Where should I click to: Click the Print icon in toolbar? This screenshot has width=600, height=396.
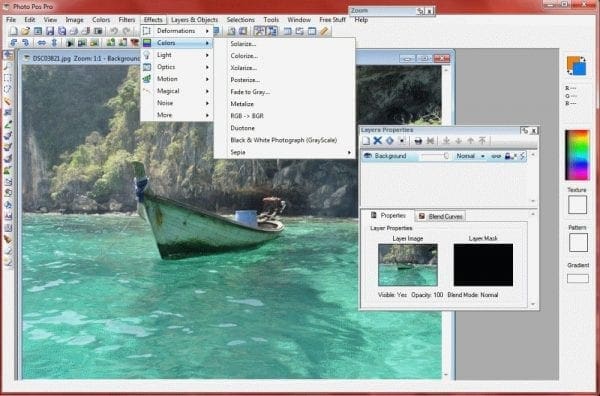pos(74,31)
